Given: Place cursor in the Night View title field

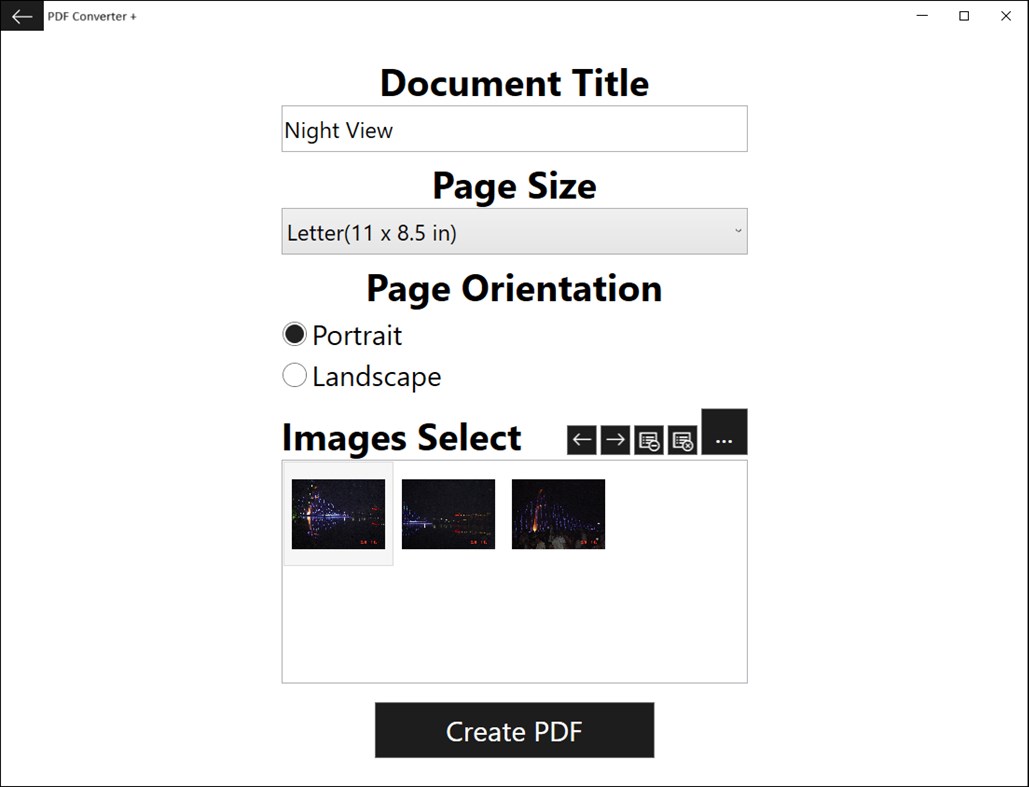Looking at the screenshot, I should pyautogui.click(x=514, y=128).
